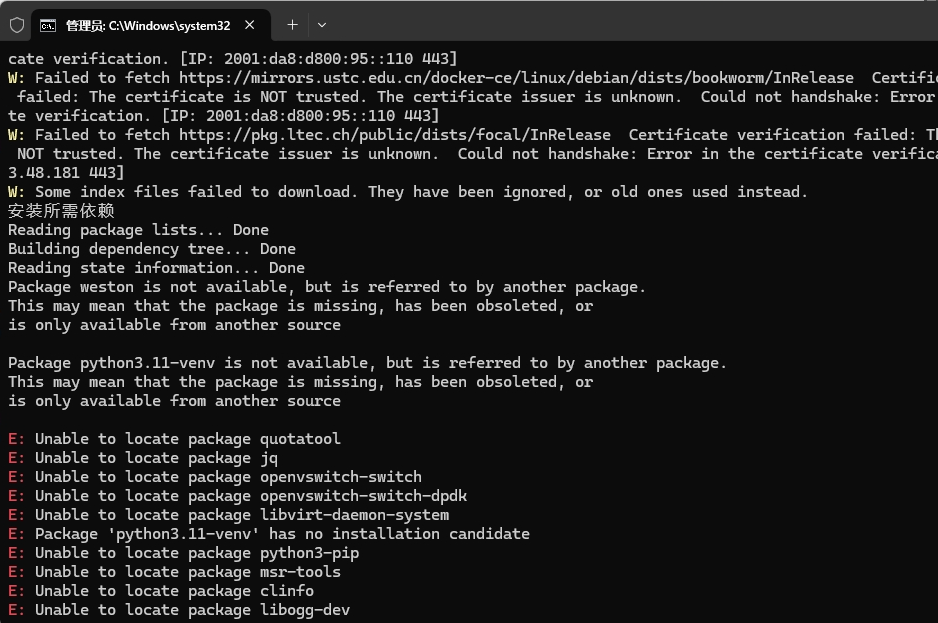Click the administrator shield icon

[x=17, y=25]
